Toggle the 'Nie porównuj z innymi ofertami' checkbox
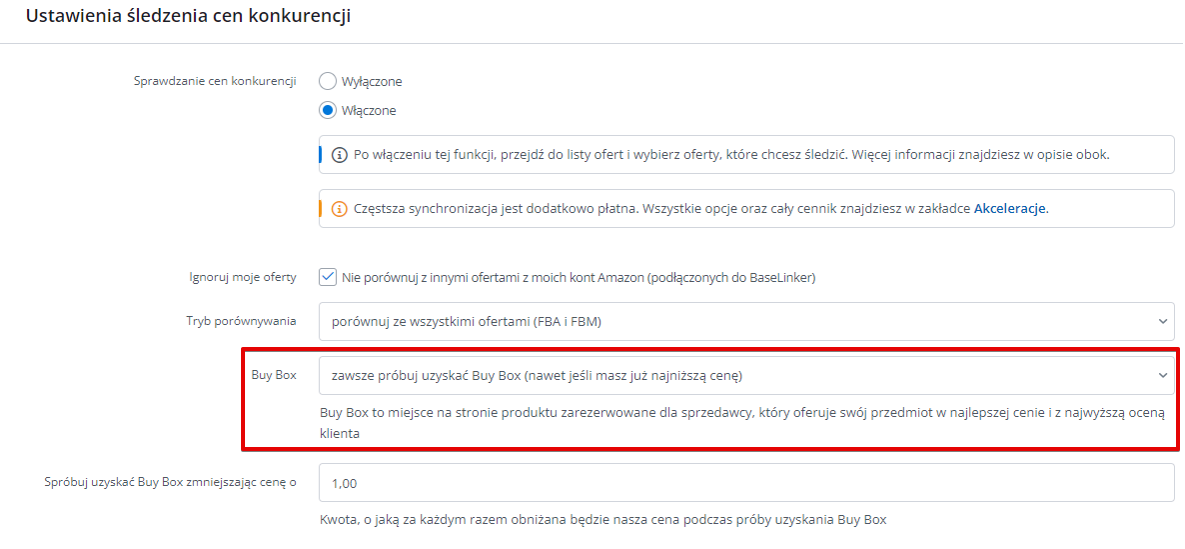The height and width of the screenshot is (549, 1185). (328, 277)
